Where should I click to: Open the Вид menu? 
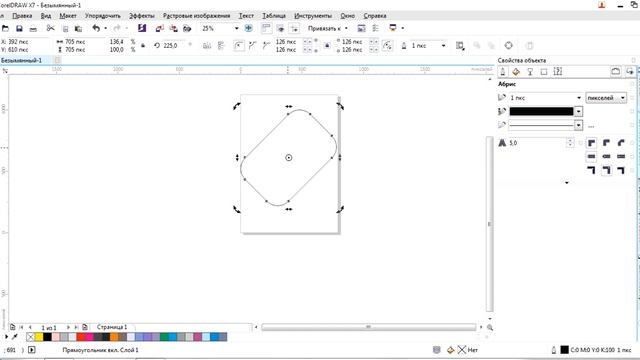(x=46, y=16)
